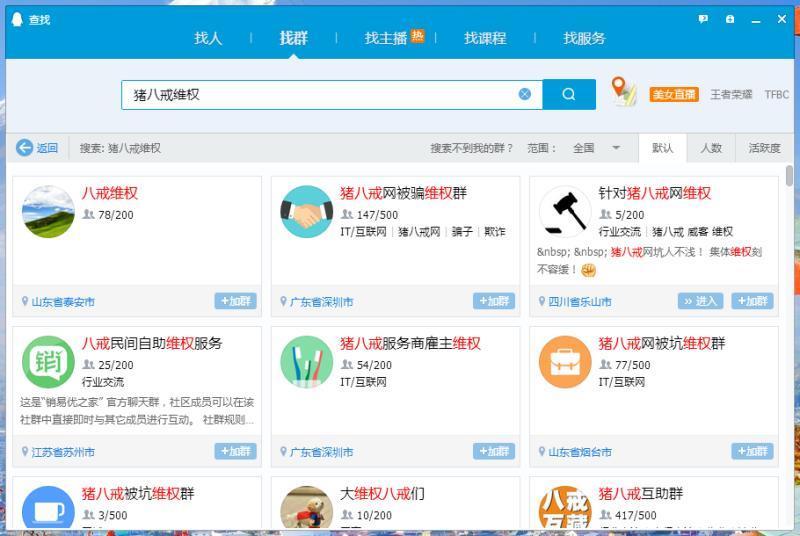Open group title 猪八戒互助群

pyautogui.click(x=640, y=493)
